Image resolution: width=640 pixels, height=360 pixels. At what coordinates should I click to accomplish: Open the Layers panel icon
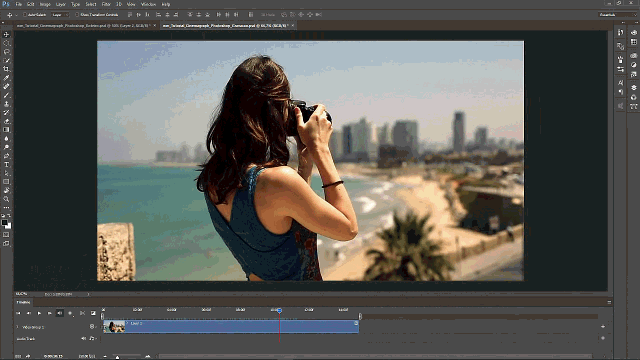pos(633,87)
